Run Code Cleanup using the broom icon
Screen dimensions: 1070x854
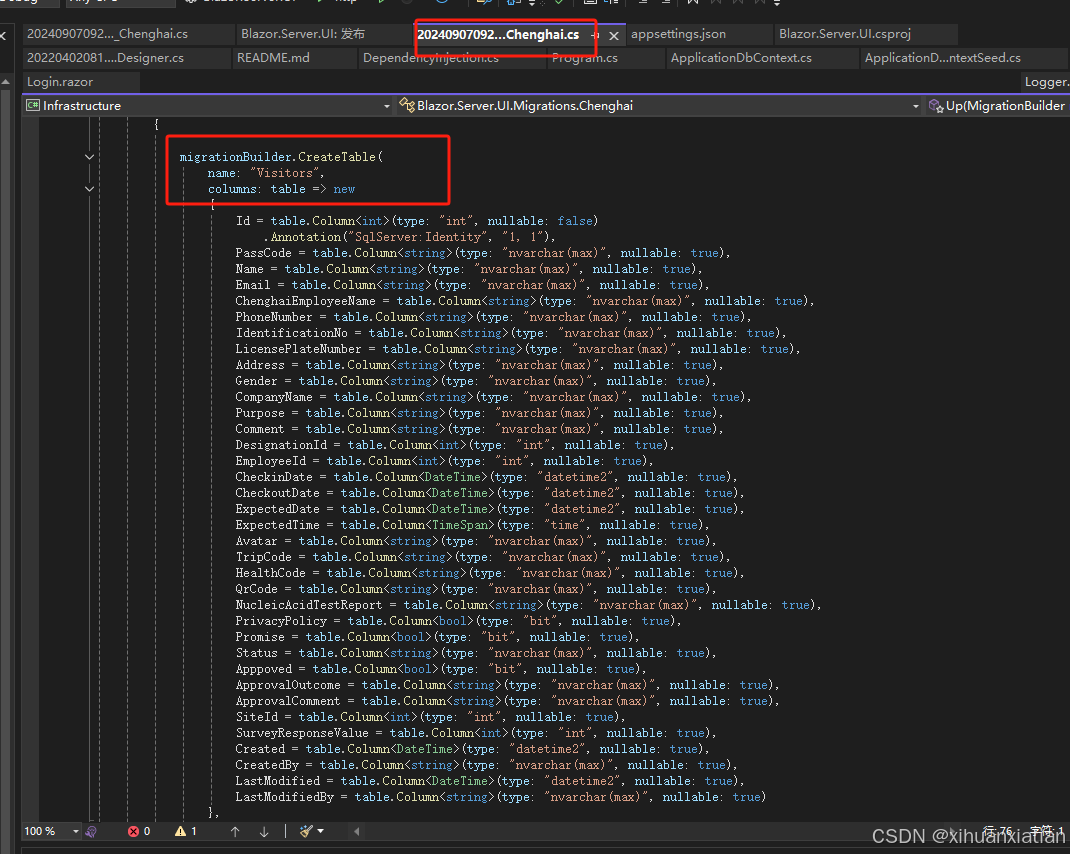coord(306,831)
